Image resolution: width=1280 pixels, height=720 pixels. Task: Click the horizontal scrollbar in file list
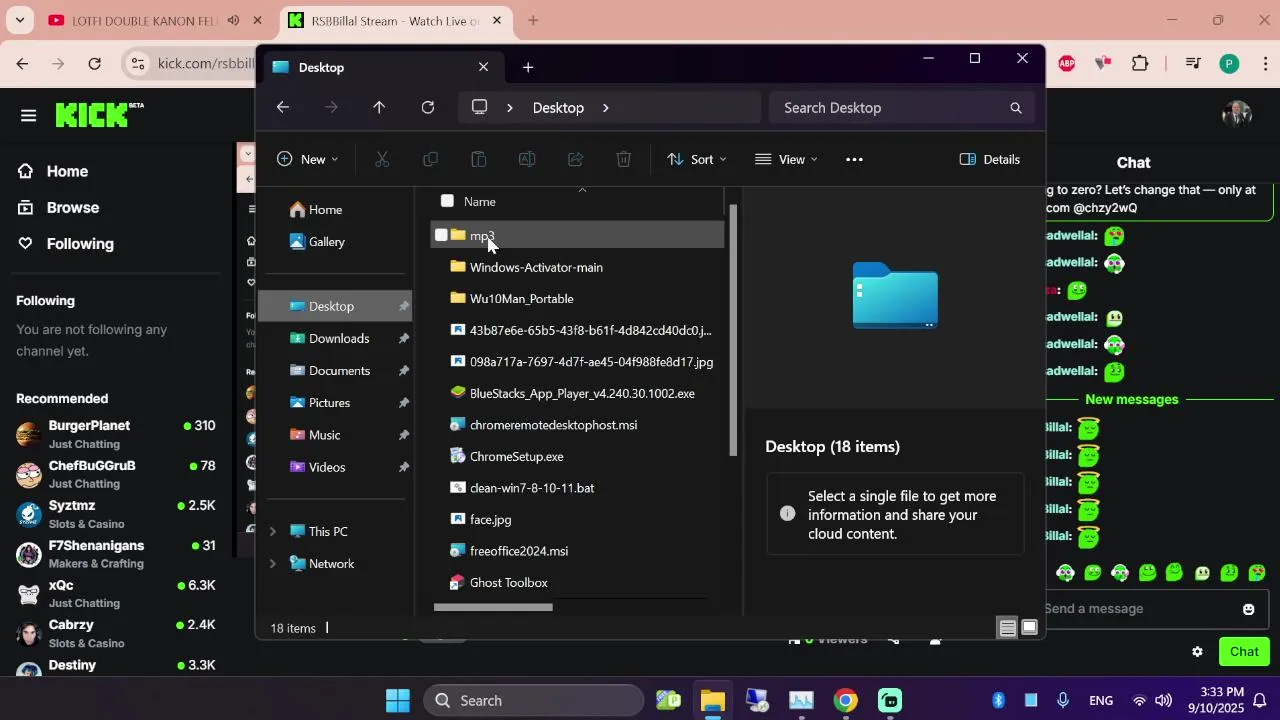coord(493,607)
